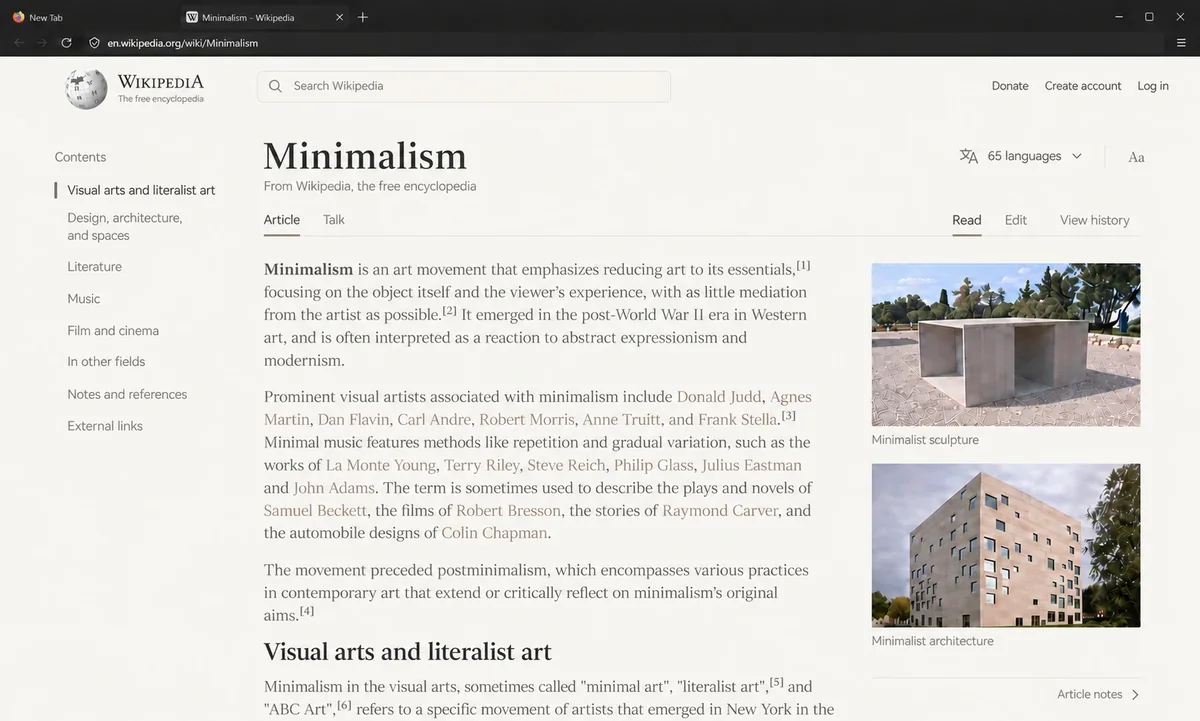1200x721 pixels.
Task: Open the Carl Andre link
Action: (434, 420)
